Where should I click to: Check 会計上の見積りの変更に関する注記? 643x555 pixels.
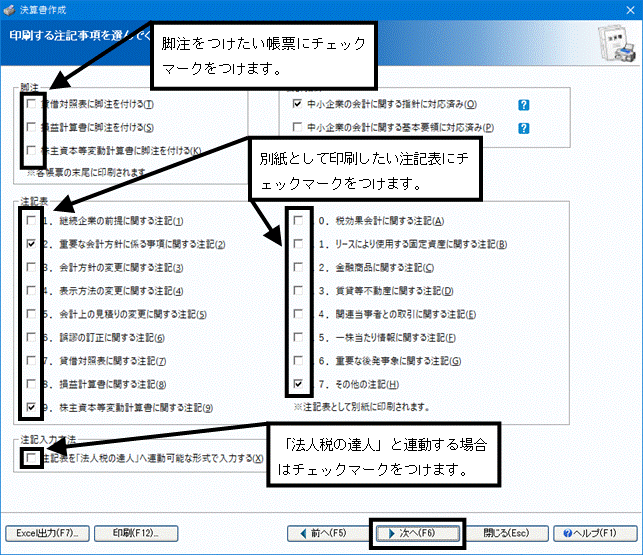click(x=31, y=314)
